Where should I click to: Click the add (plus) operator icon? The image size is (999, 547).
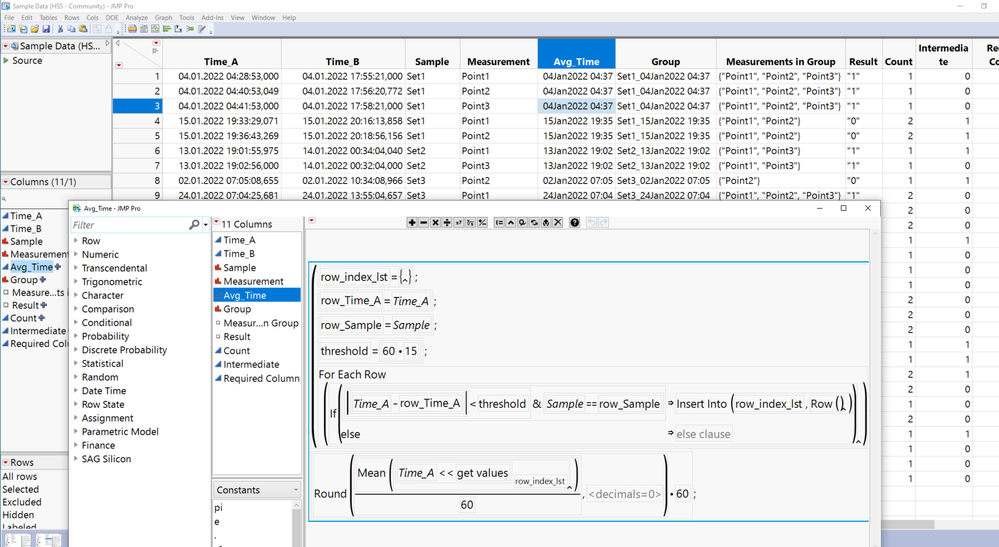click(x=412, y=223)
